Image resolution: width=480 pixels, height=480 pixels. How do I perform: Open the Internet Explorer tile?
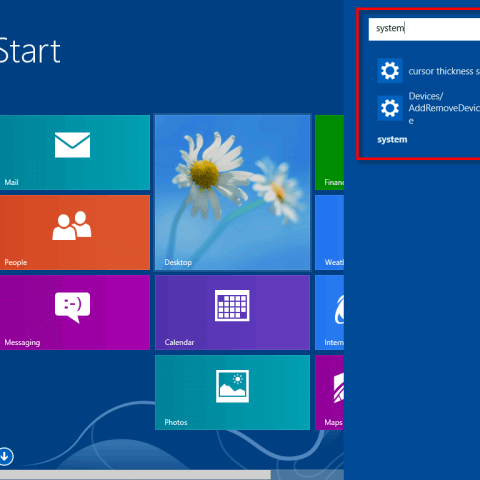click(329, 312)
